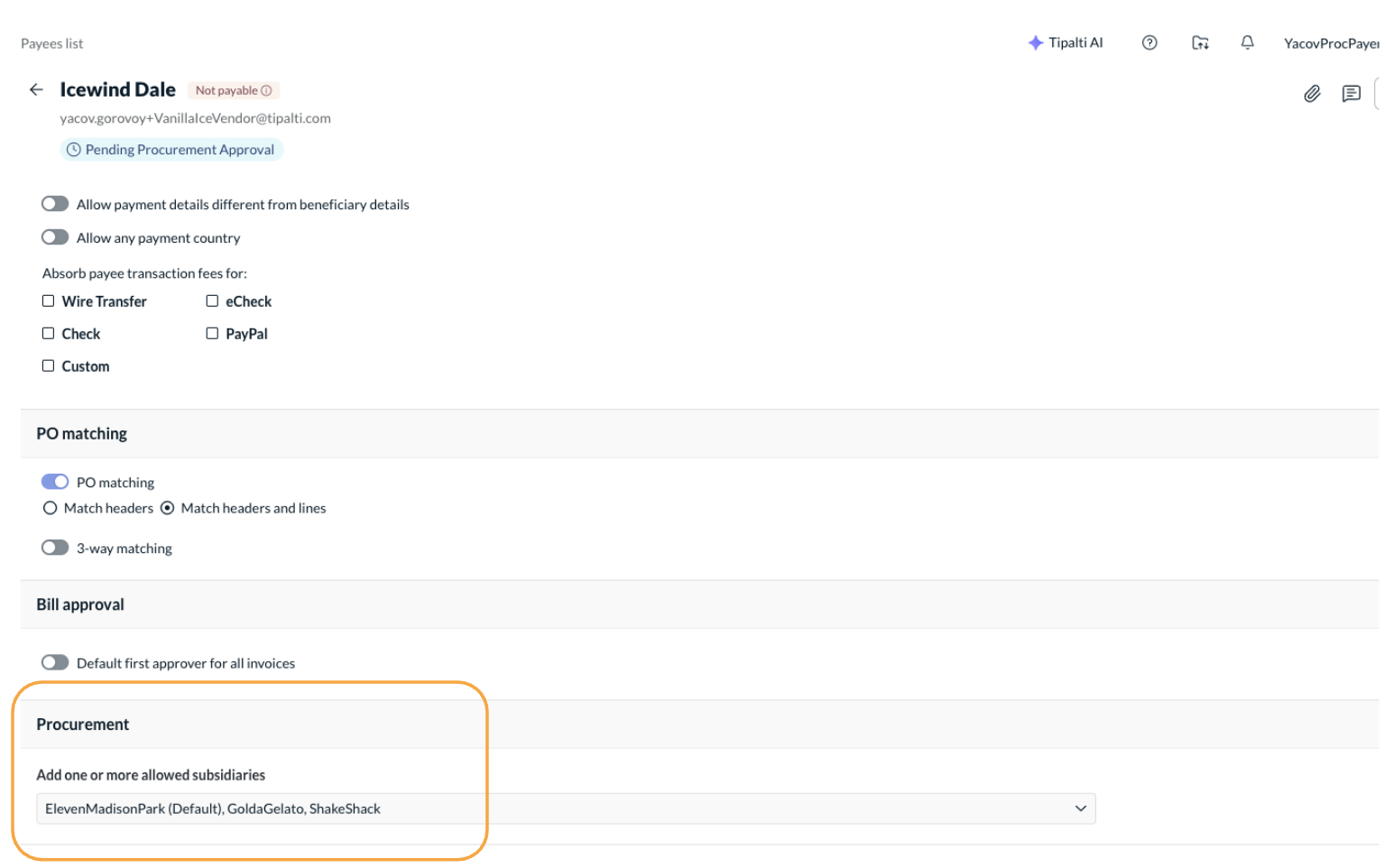Viewport: 1393px width, 868px height.
Task: Click the Not payable status badge
Action: [234, 90]
